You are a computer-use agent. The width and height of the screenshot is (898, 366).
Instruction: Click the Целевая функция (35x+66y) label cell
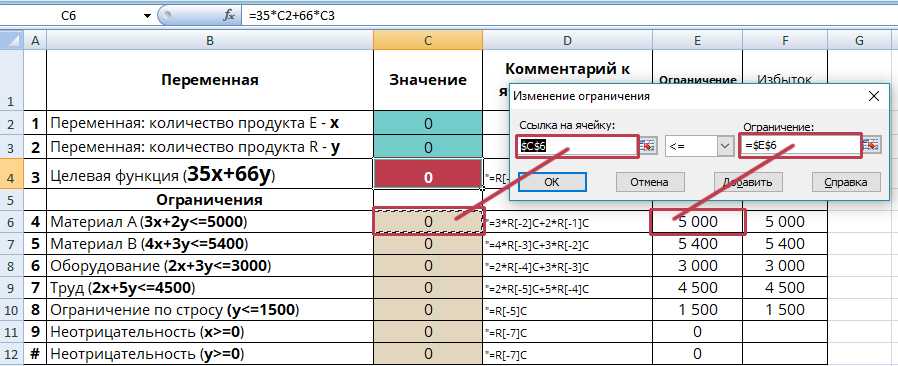210,174
